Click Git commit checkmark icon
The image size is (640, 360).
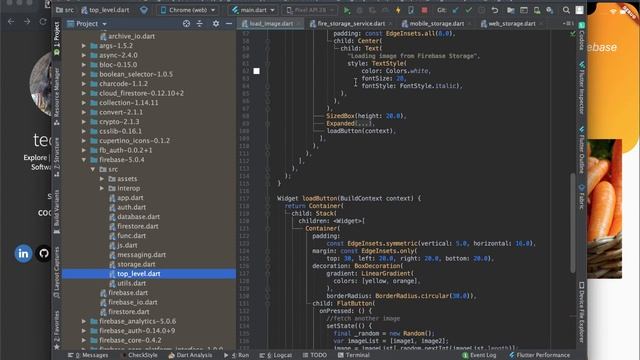pos(469,10)
